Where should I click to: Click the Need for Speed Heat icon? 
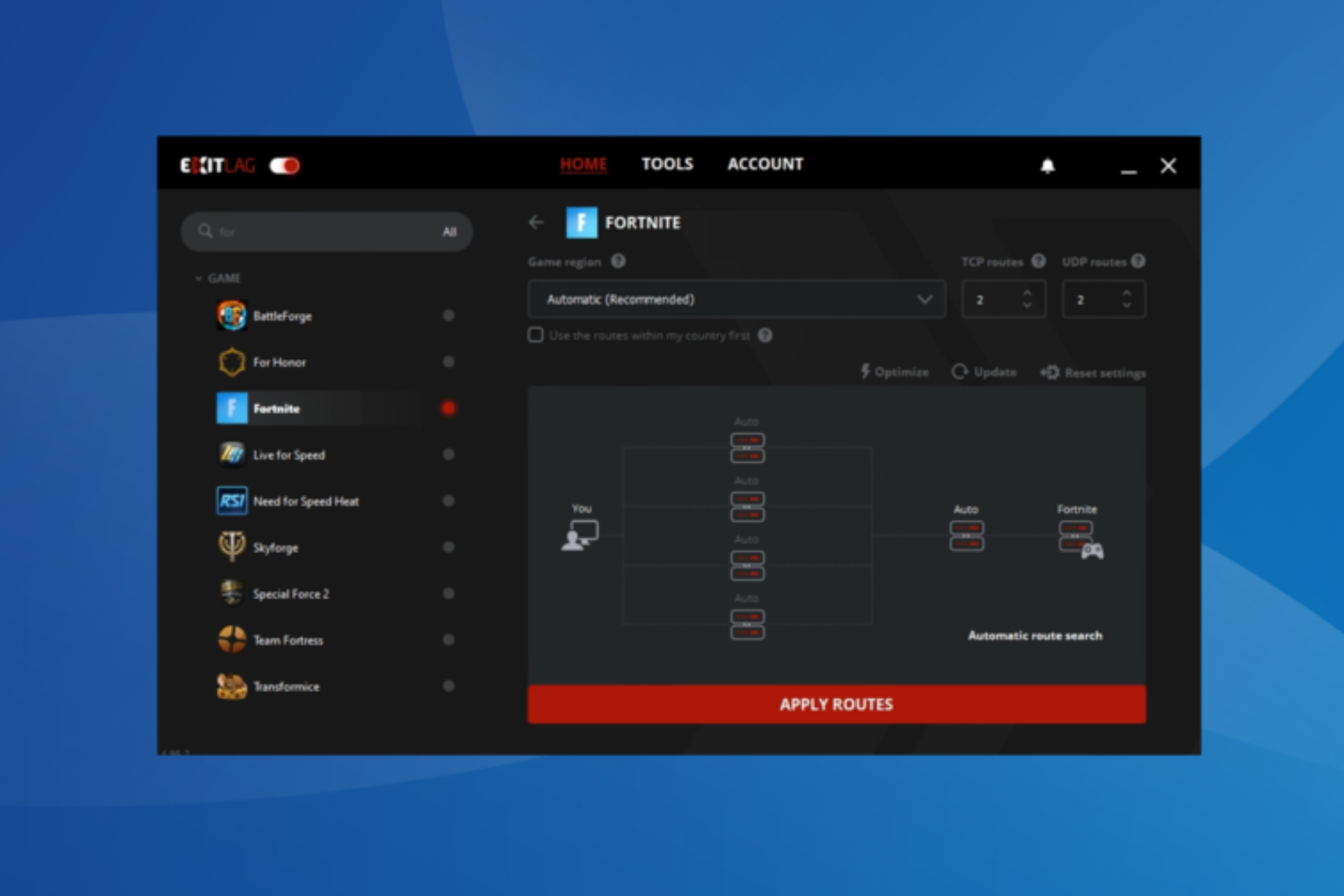click(x=232, y=501)
